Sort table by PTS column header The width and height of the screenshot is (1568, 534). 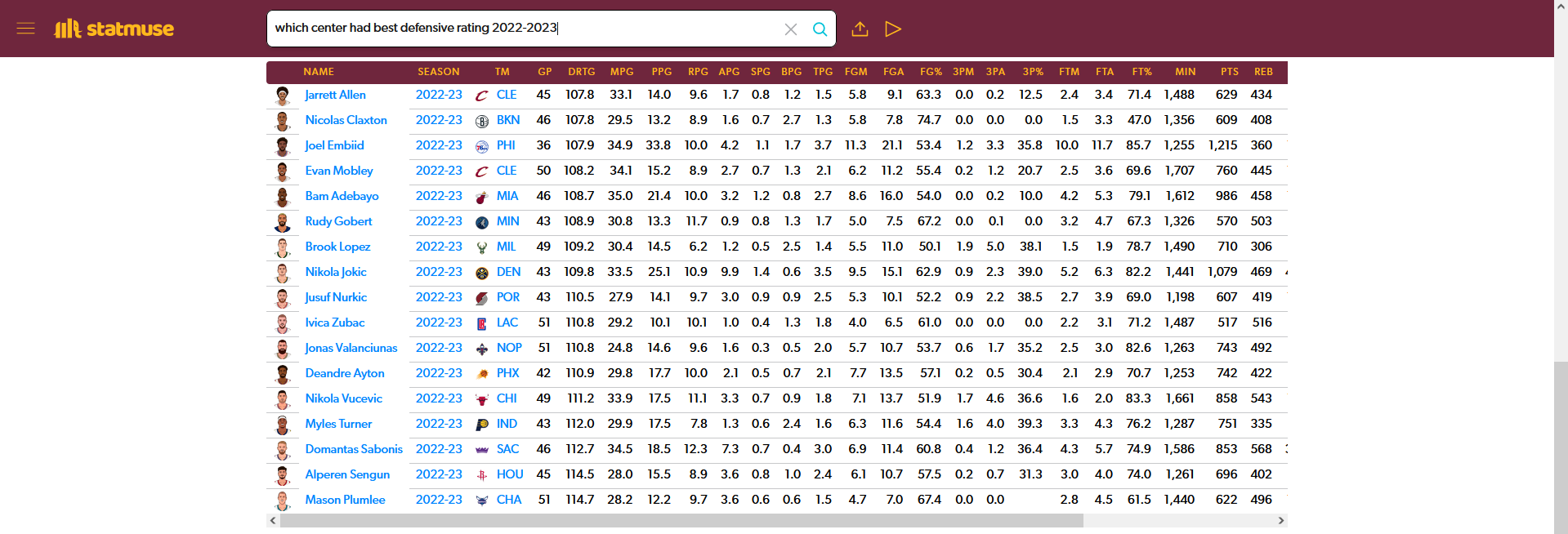click(1229, 72)
